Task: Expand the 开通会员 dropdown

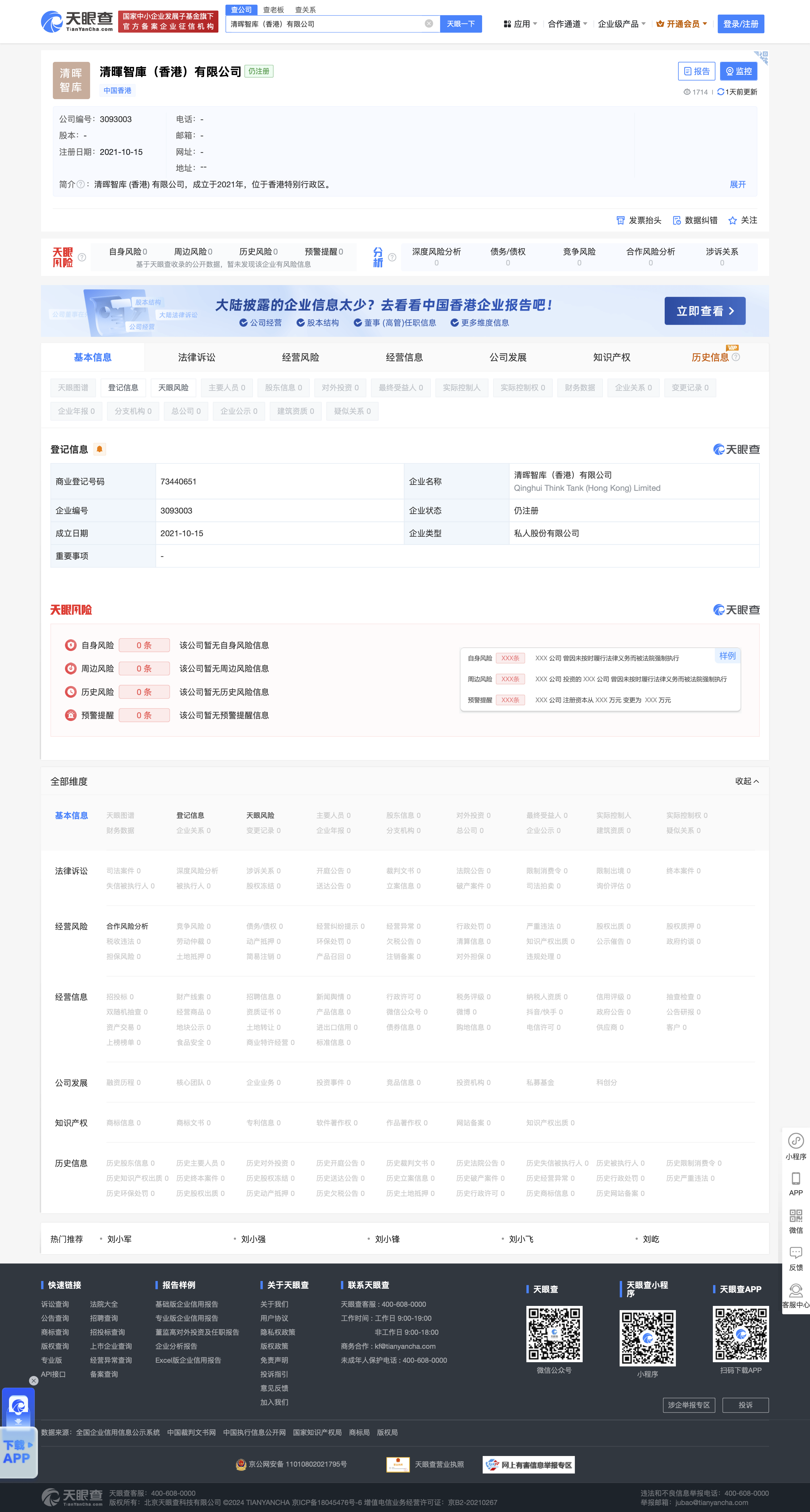Action: 681,24
